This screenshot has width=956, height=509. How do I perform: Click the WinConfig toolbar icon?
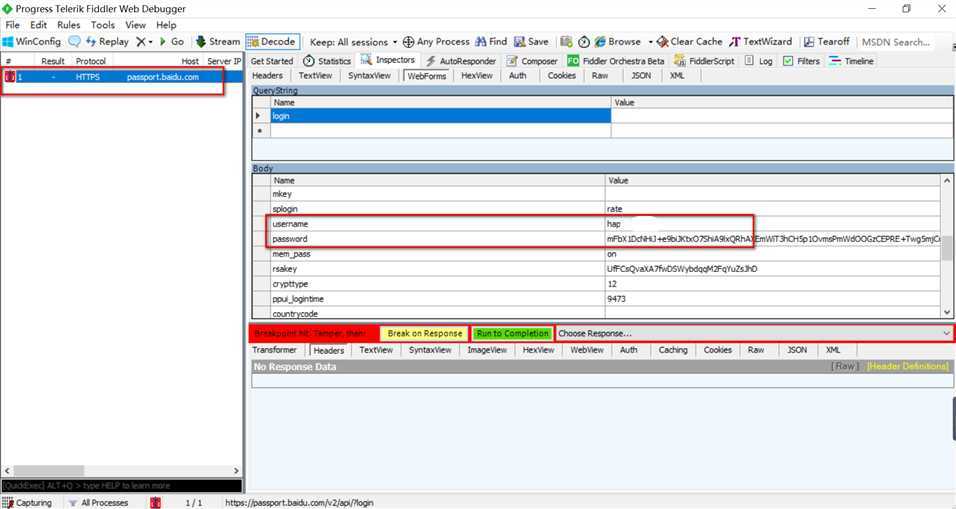[9, 42]
